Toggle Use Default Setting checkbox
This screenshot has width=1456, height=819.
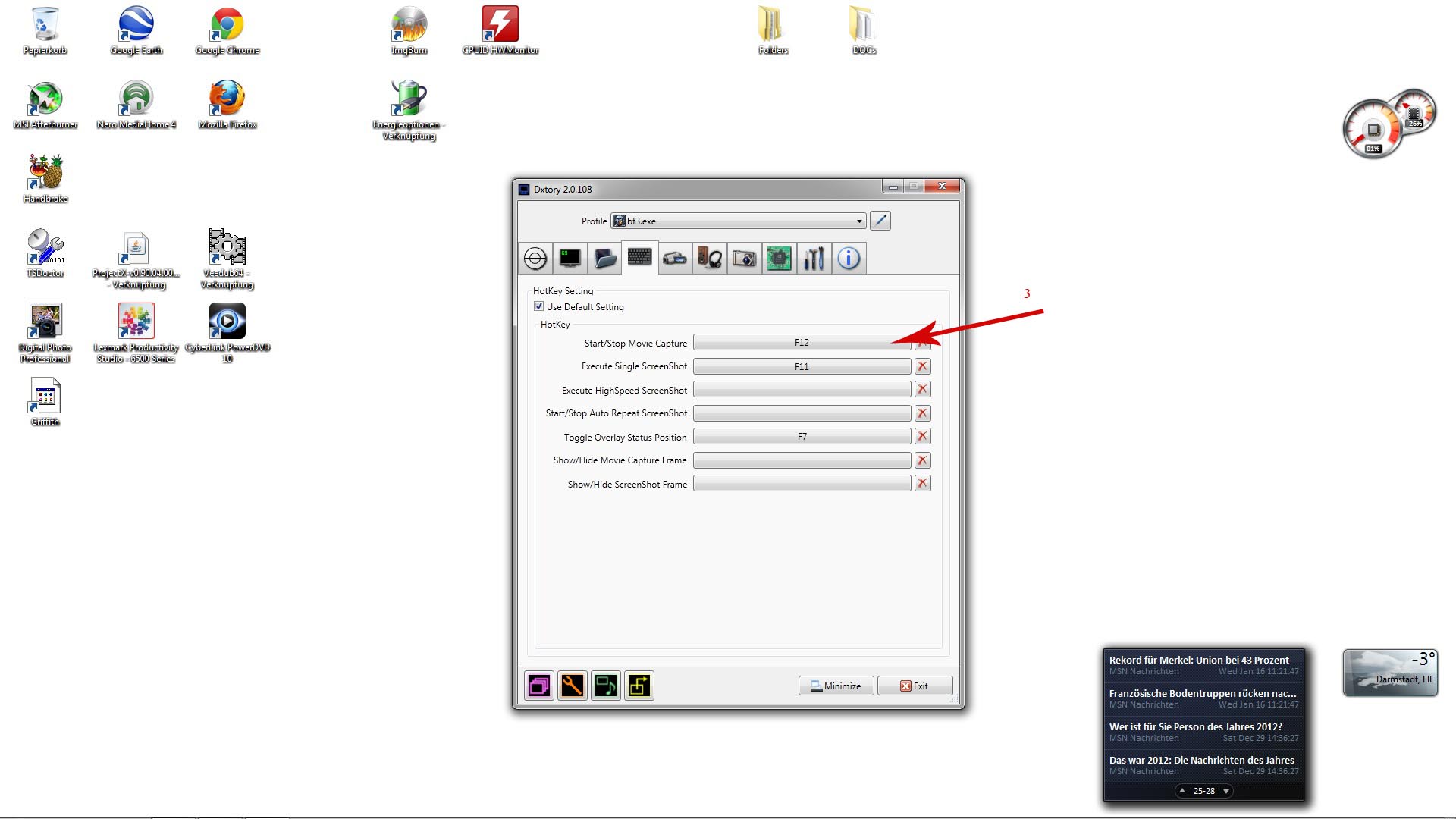(539, 306)
